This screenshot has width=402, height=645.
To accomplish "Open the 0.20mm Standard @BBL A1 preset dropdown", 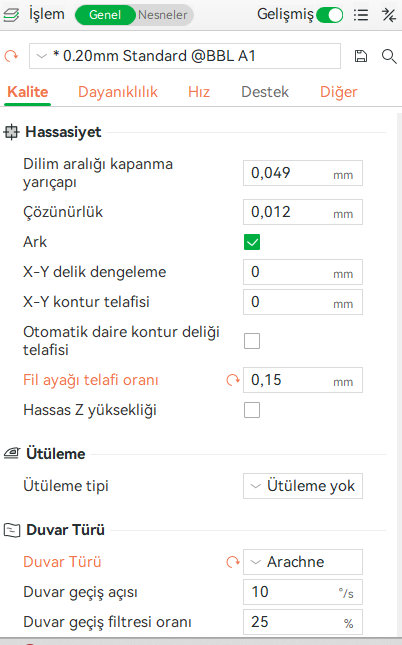I will [185, 56].
